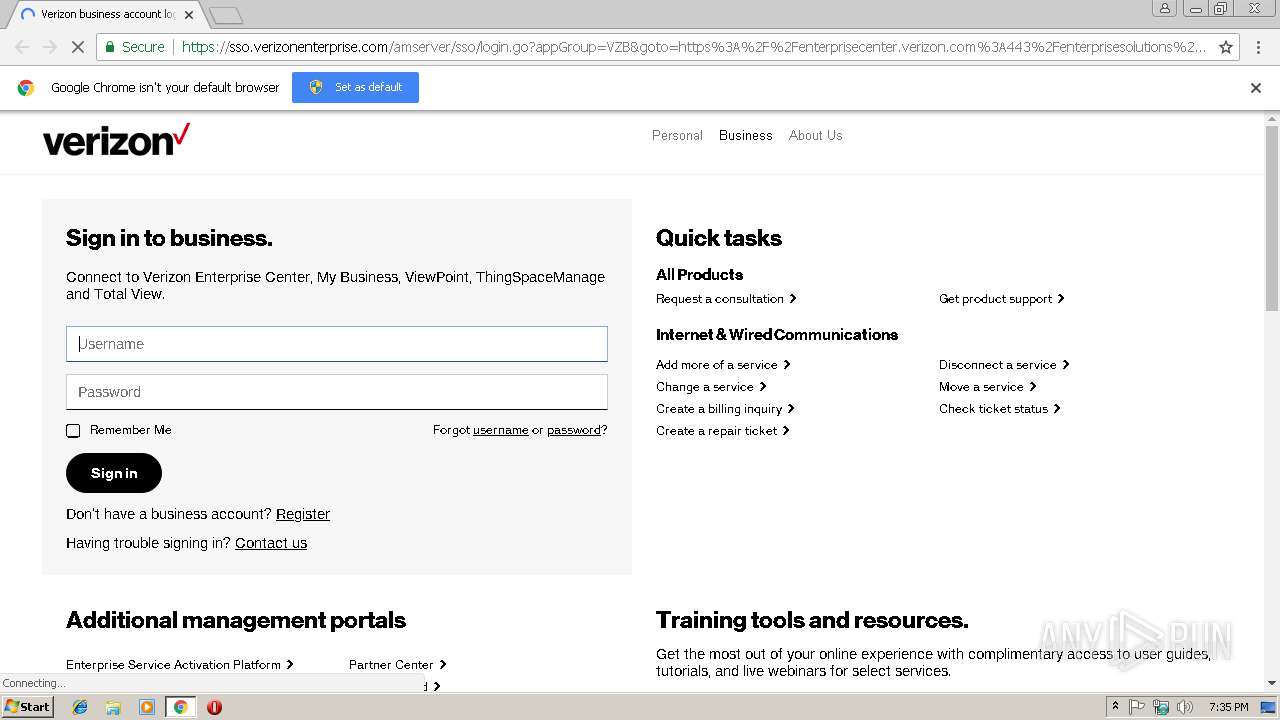Open the About Us menu

click(x=815, y=135)
